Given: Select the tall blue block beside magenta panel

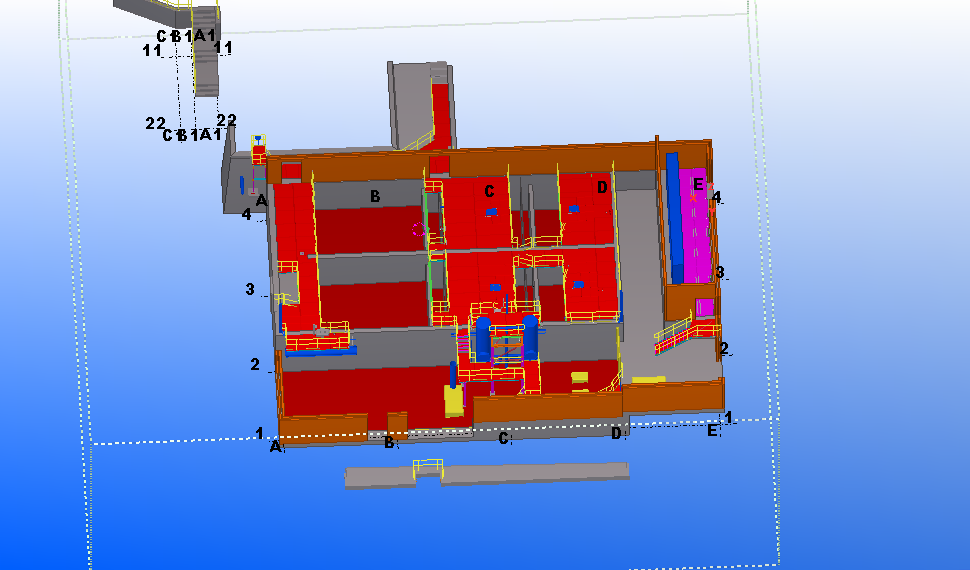Looking at the screenshot, I should [x=675, y=218].
